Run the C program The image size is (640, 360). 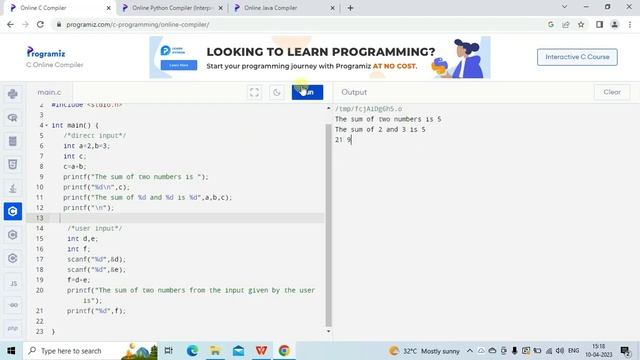pyautogui.click(x=307, y=92)
